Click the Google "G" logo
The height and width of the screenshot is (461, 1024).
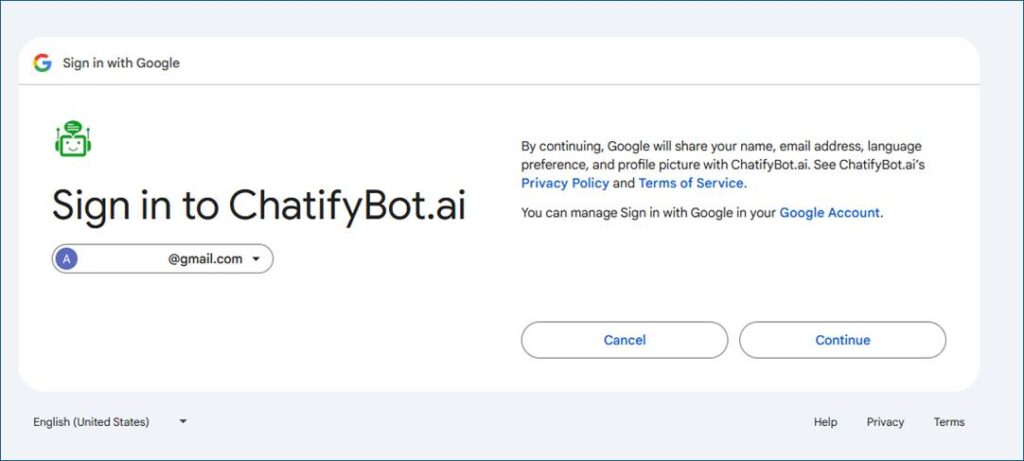coord(42,63)
